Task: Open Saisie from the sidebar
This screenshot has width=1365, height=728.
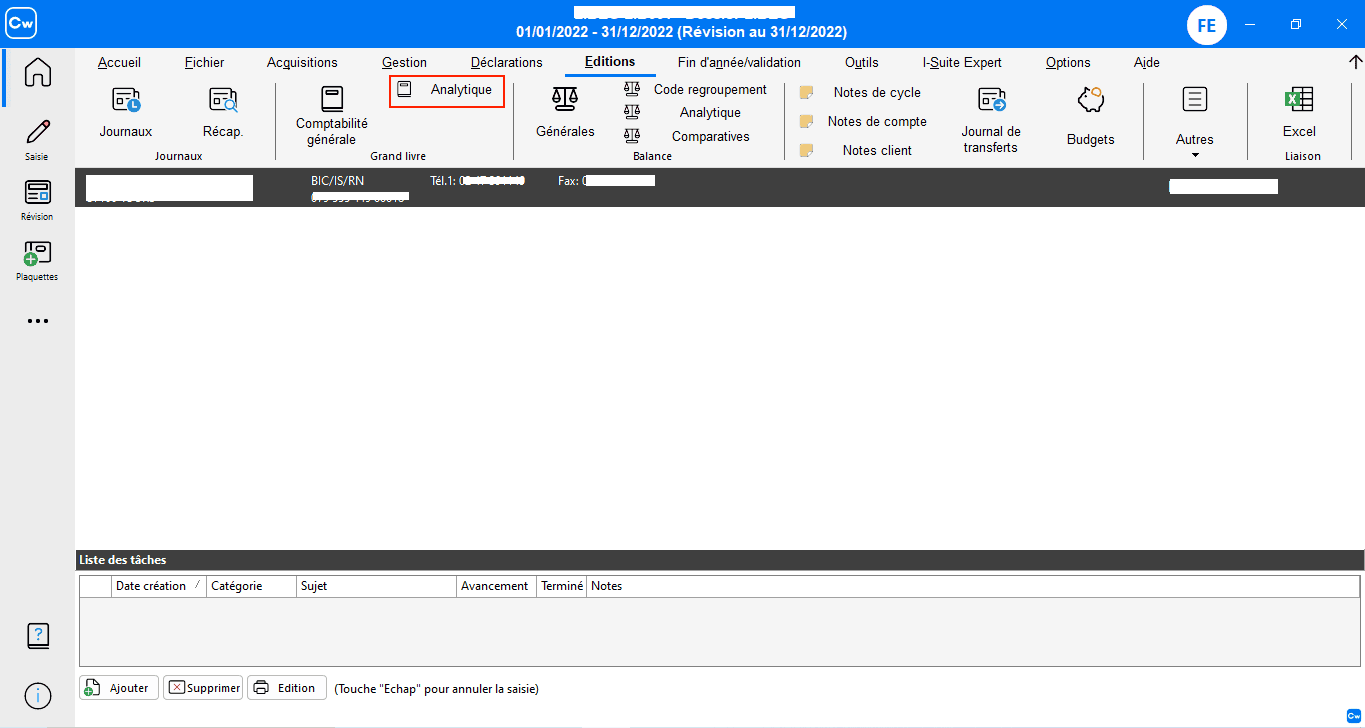Action: [x=37, y=139]
